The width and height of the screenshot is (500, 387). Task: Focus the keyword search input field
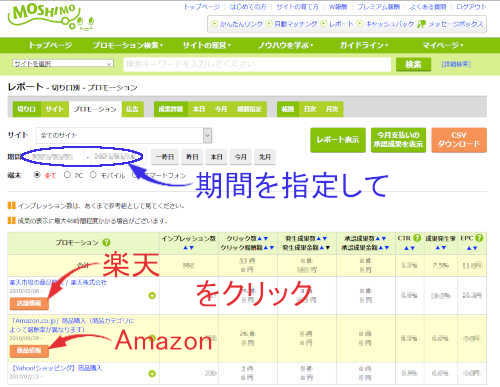coord(257,64)
